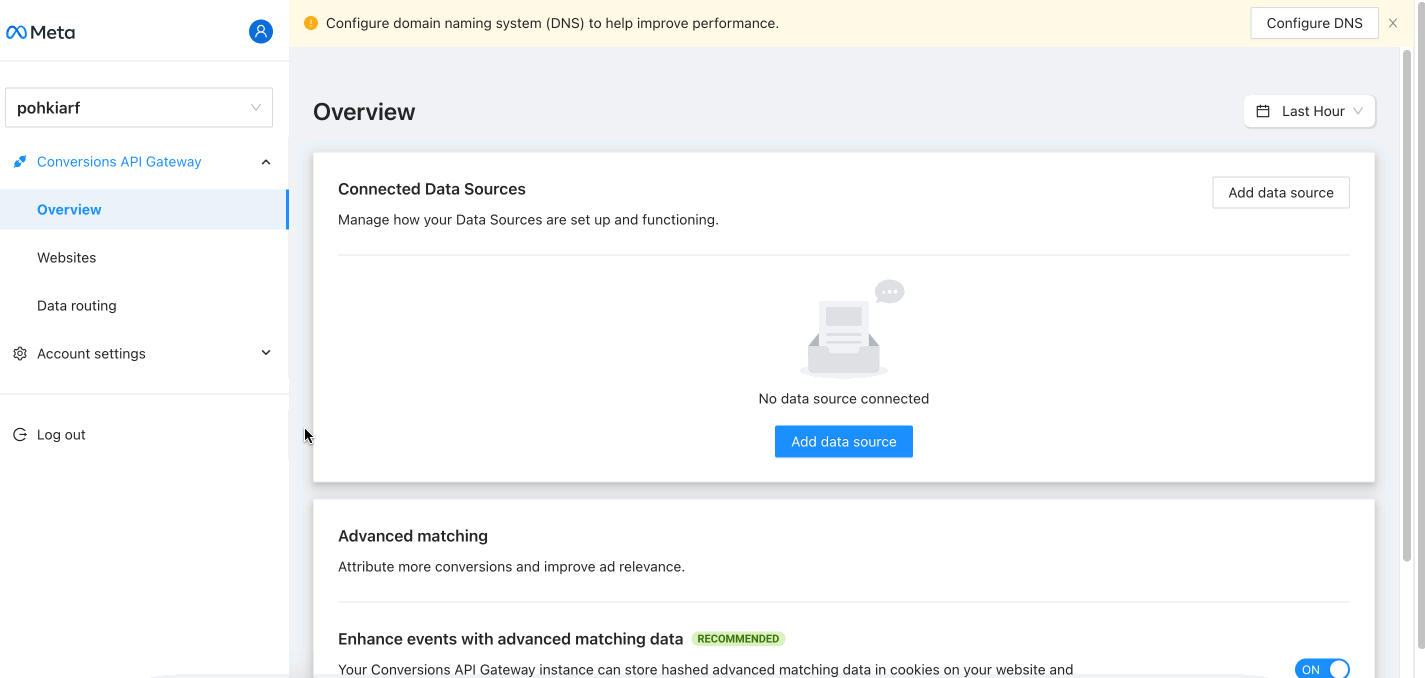Click the Meta logo
Viewport: 1425px width, 678px height.
click(40, 32)
